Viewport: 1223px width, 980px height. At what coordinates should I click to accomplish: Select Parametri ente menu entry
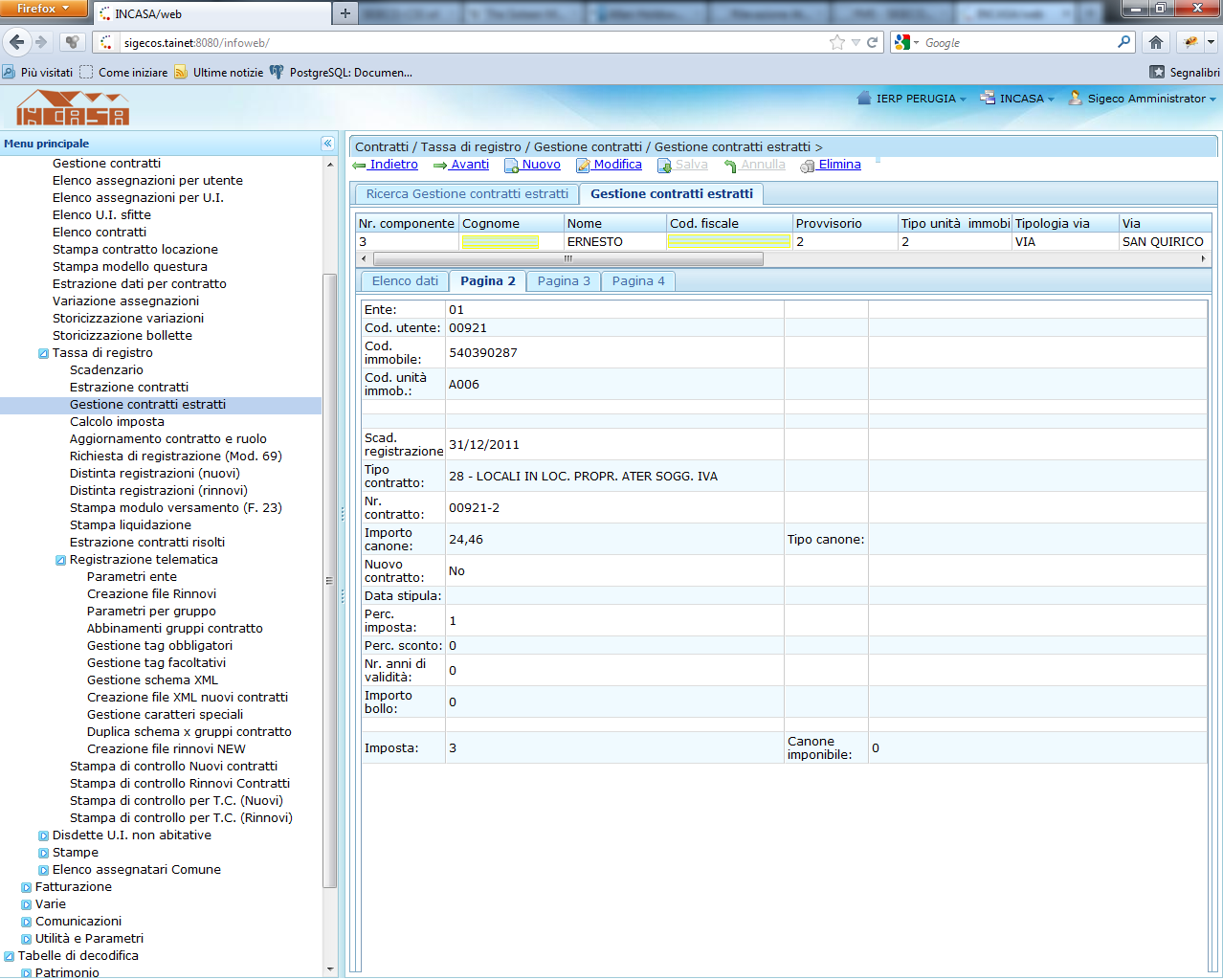click(132, 577)
